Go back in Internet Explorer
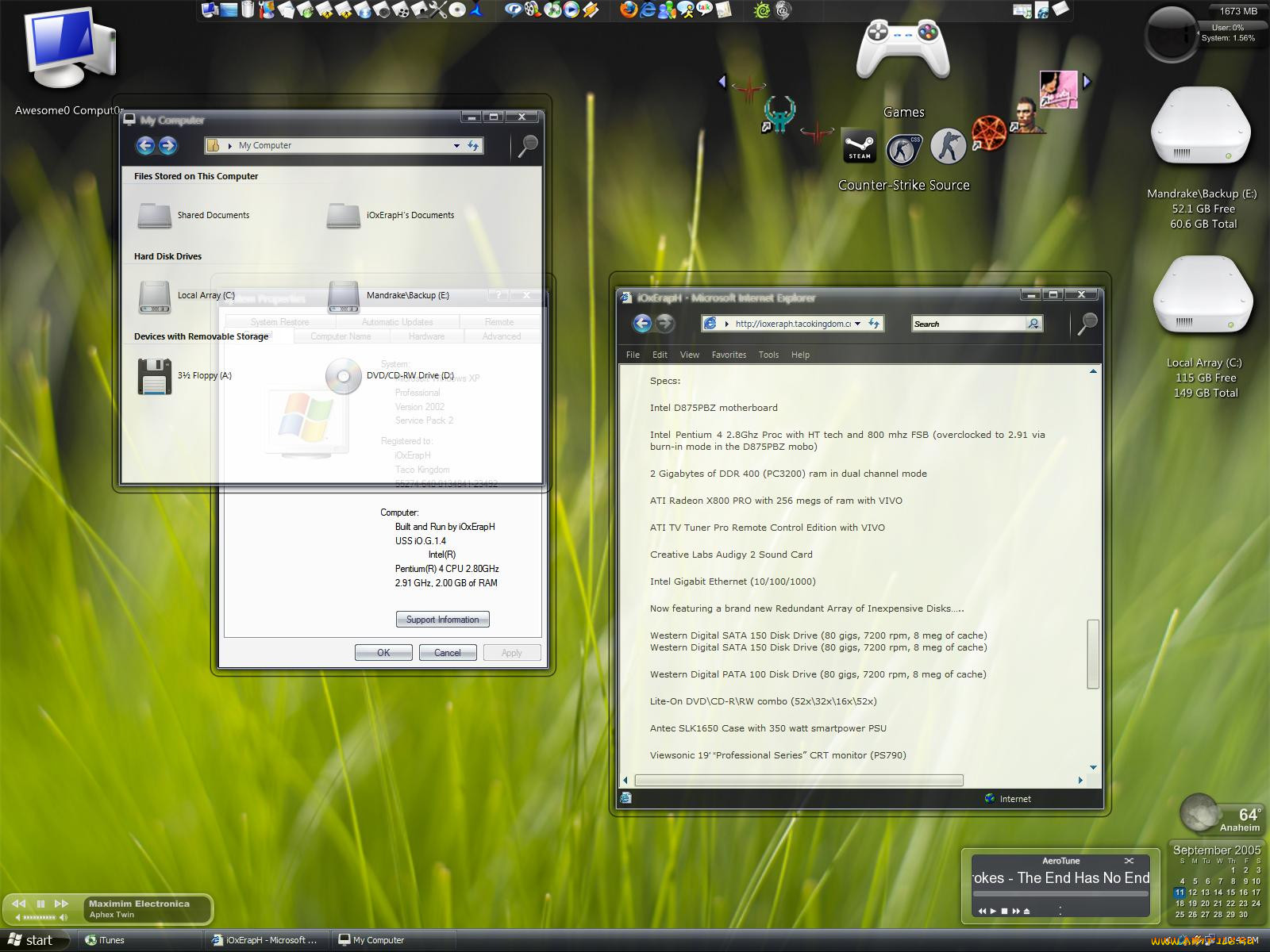 642,323
